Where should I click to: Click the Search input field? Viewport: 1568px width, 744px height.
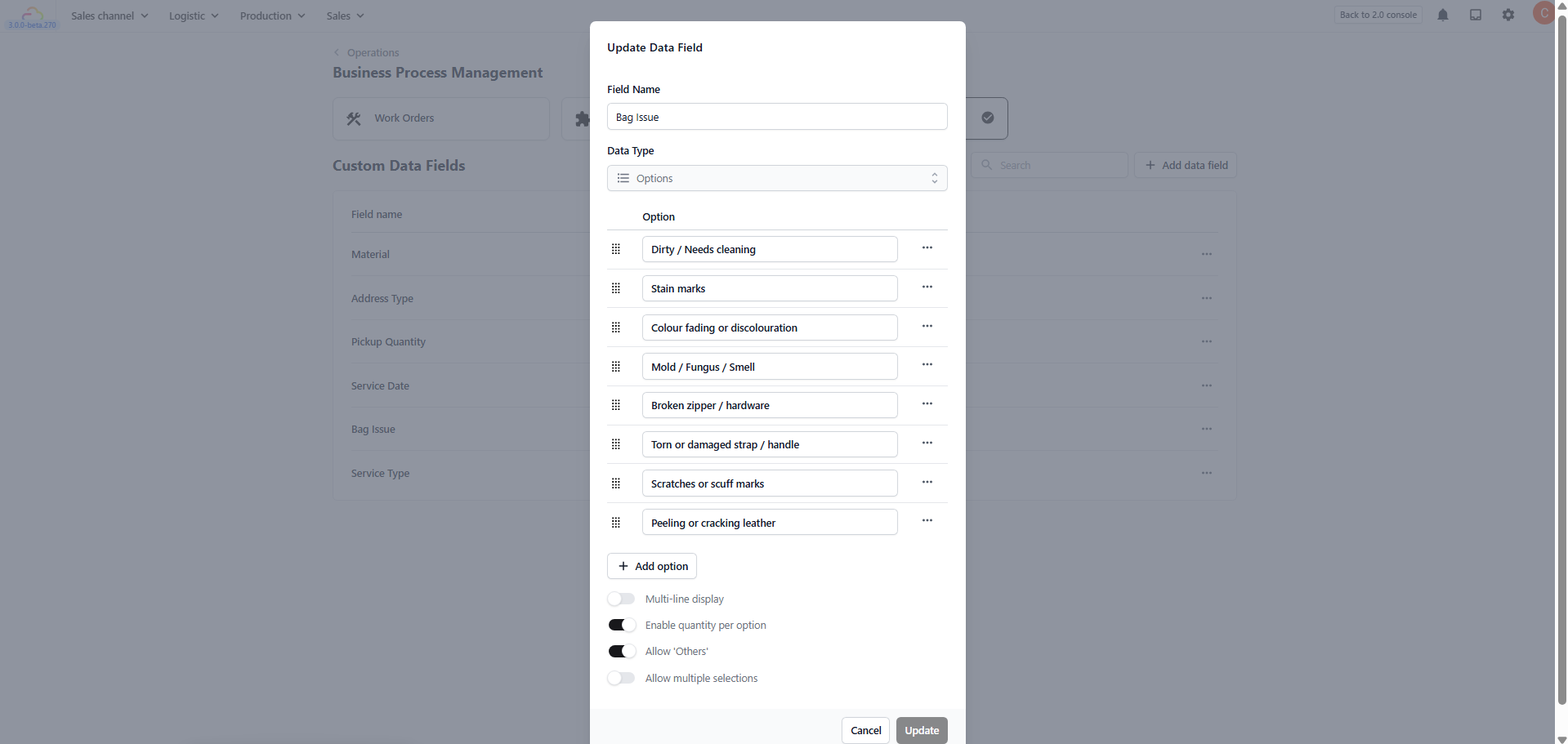pos(1050,165)
